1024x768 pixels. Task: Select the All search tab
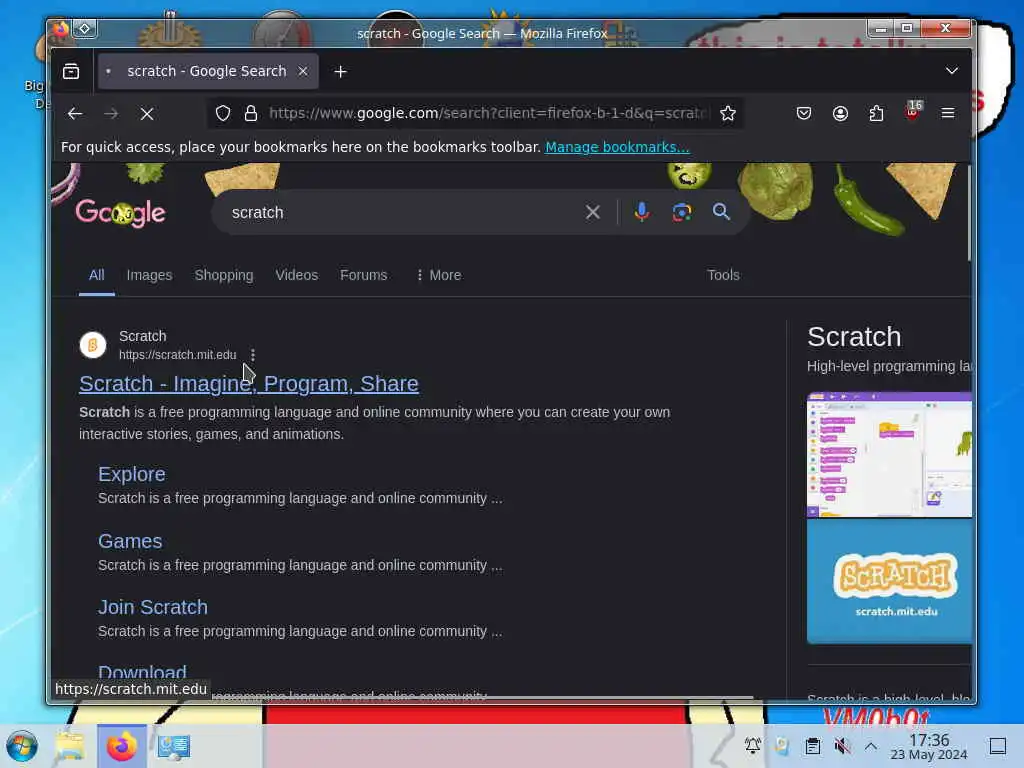pyautogui.click(x=97, y=275)
